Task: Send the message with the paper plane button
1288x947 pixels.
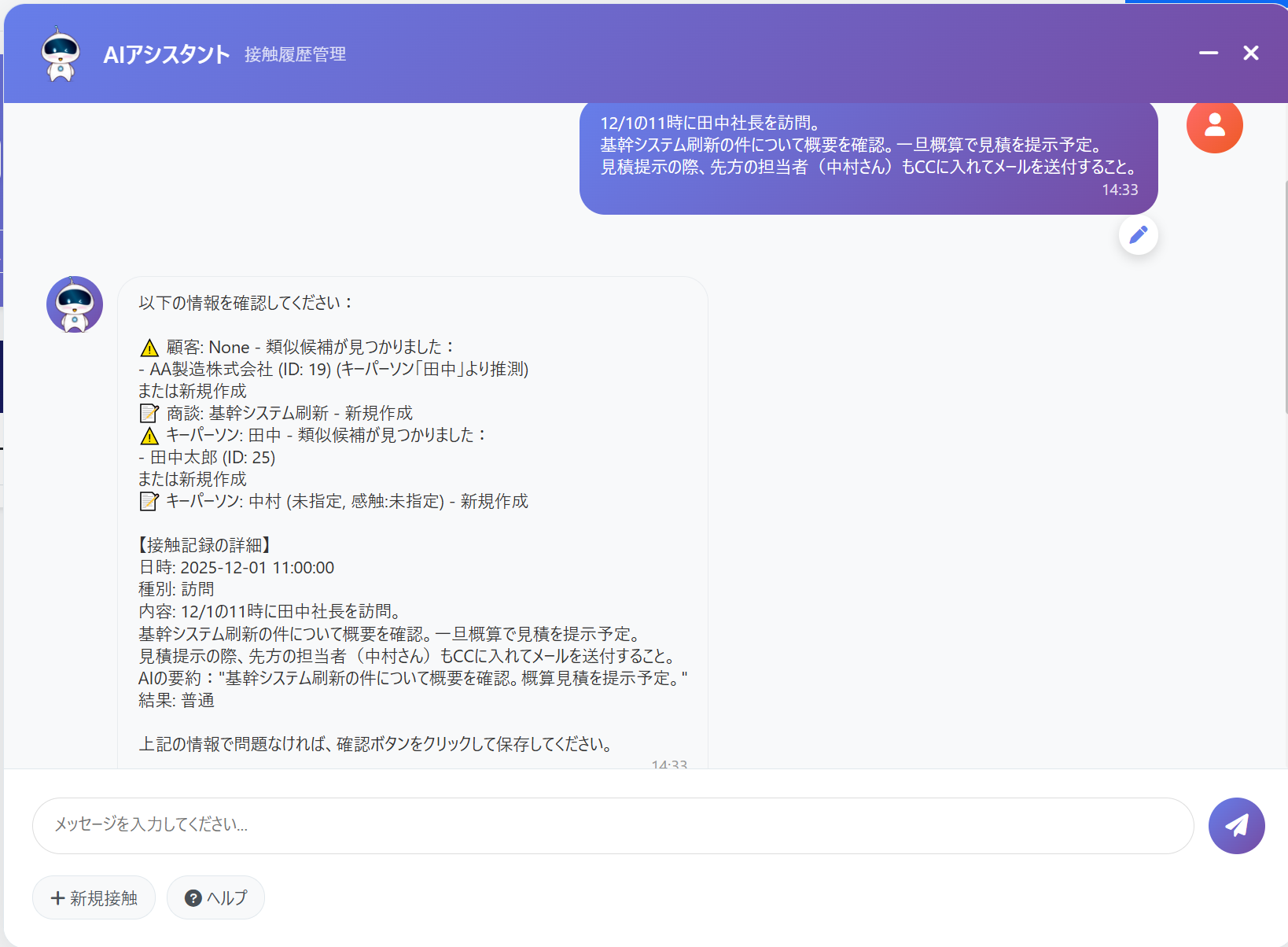Action: pos(1236,826)
